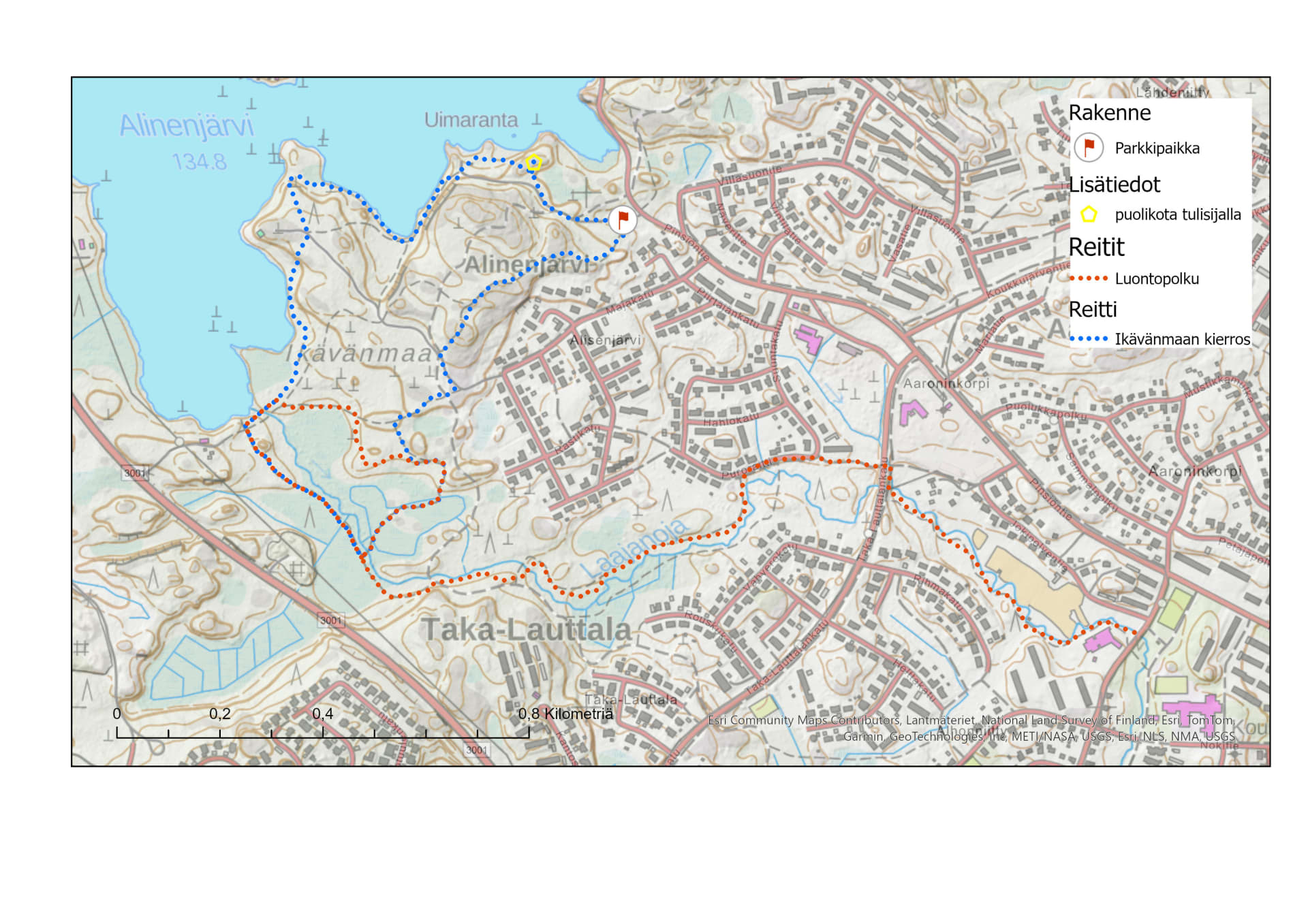Click the blue dotted Ikävänmaan kierros legend line

(x=1089, y=338)
